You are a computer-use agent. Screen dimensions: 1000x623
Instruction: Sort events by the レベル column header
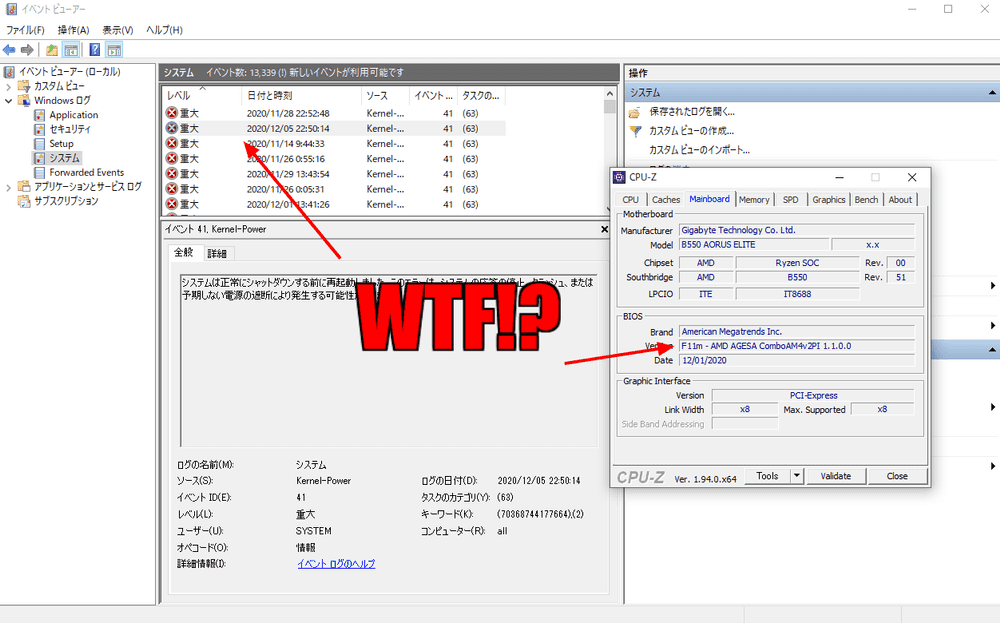[202, 95]
